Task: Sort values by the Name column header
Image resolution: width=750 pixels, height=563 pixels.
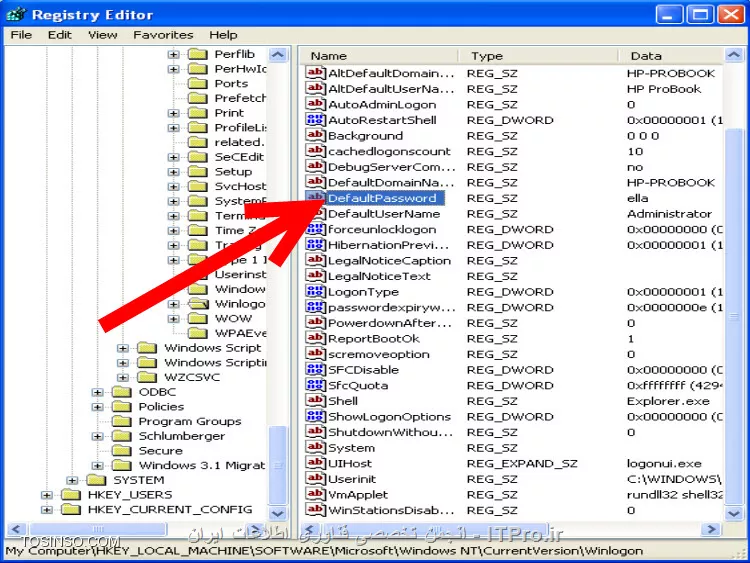Action: click(x=379, y=55)
